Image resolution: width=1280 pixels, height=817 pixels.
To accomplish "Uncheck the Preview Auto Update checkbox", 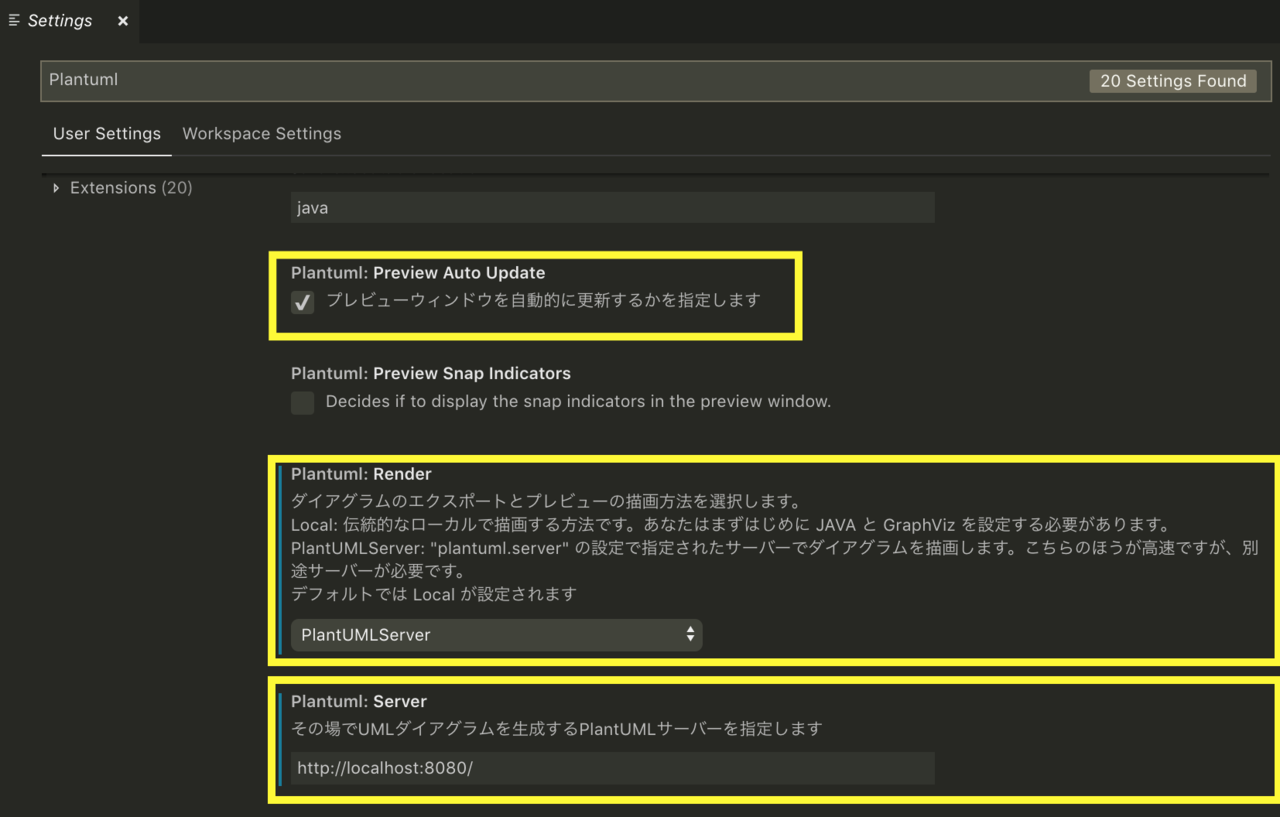I will pyautogui.click(x=303, y=302).
